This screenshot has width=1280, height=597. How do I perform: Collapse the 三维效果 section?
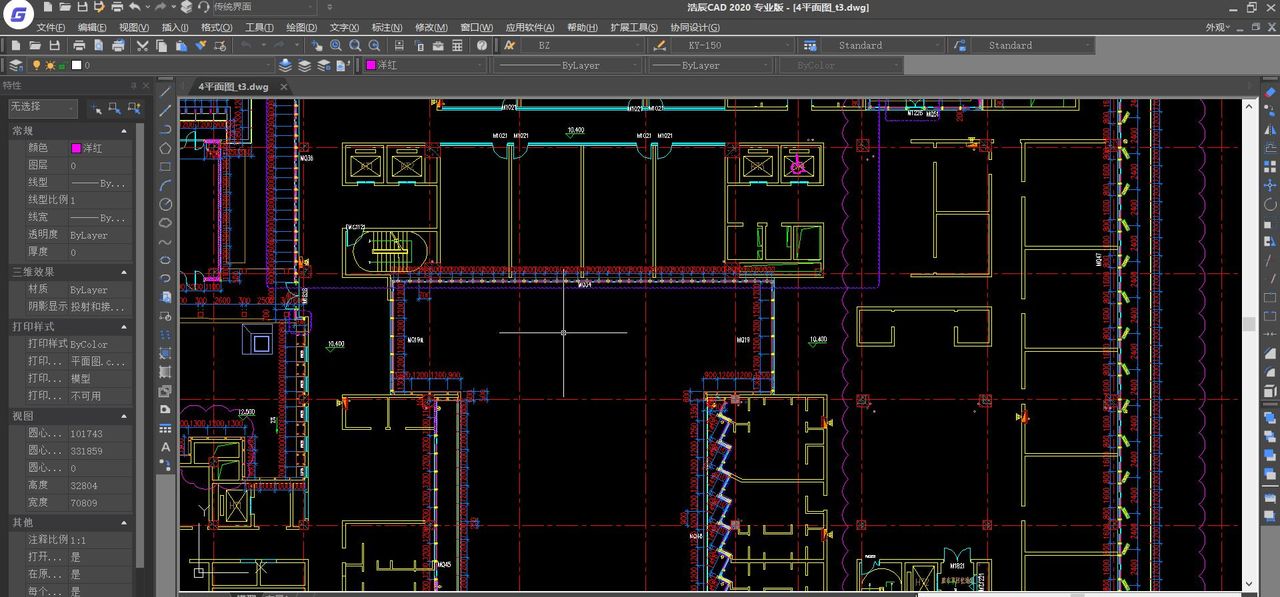point(124,272)
